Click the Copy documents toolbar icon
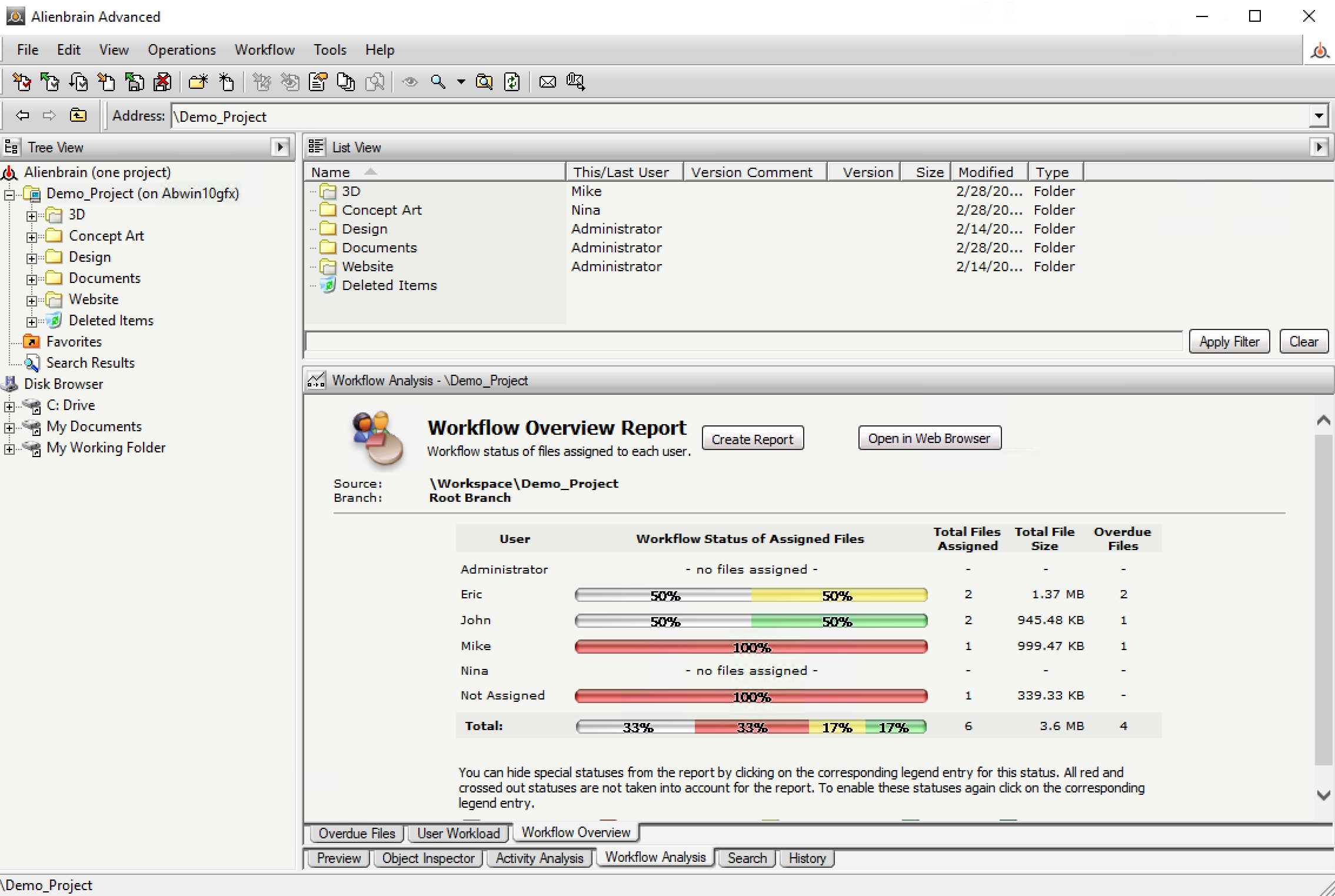The width and height of the screenshot is (1335, 896). [x=346, y=82]
